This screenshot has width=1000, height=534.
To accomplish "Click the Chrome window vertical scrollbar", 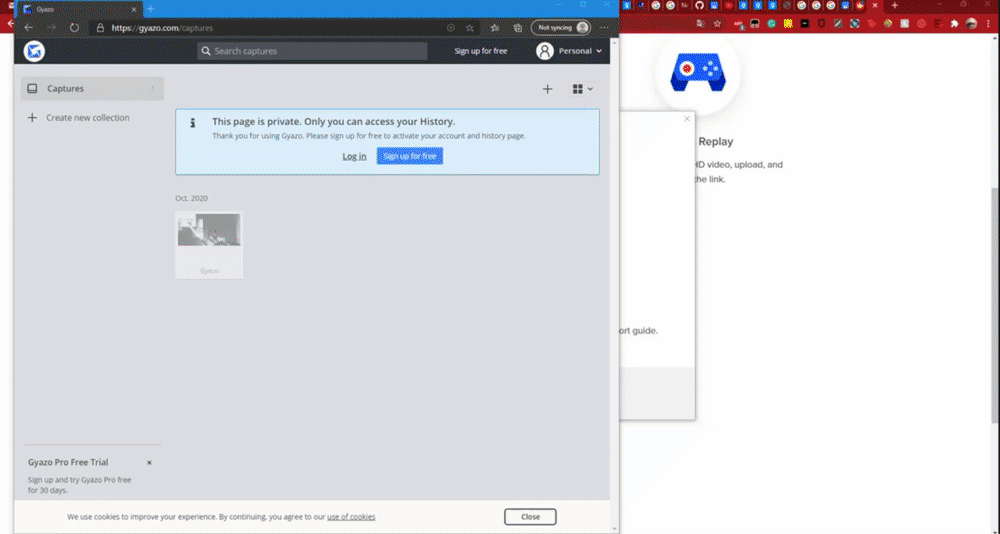I will [995, 305].
